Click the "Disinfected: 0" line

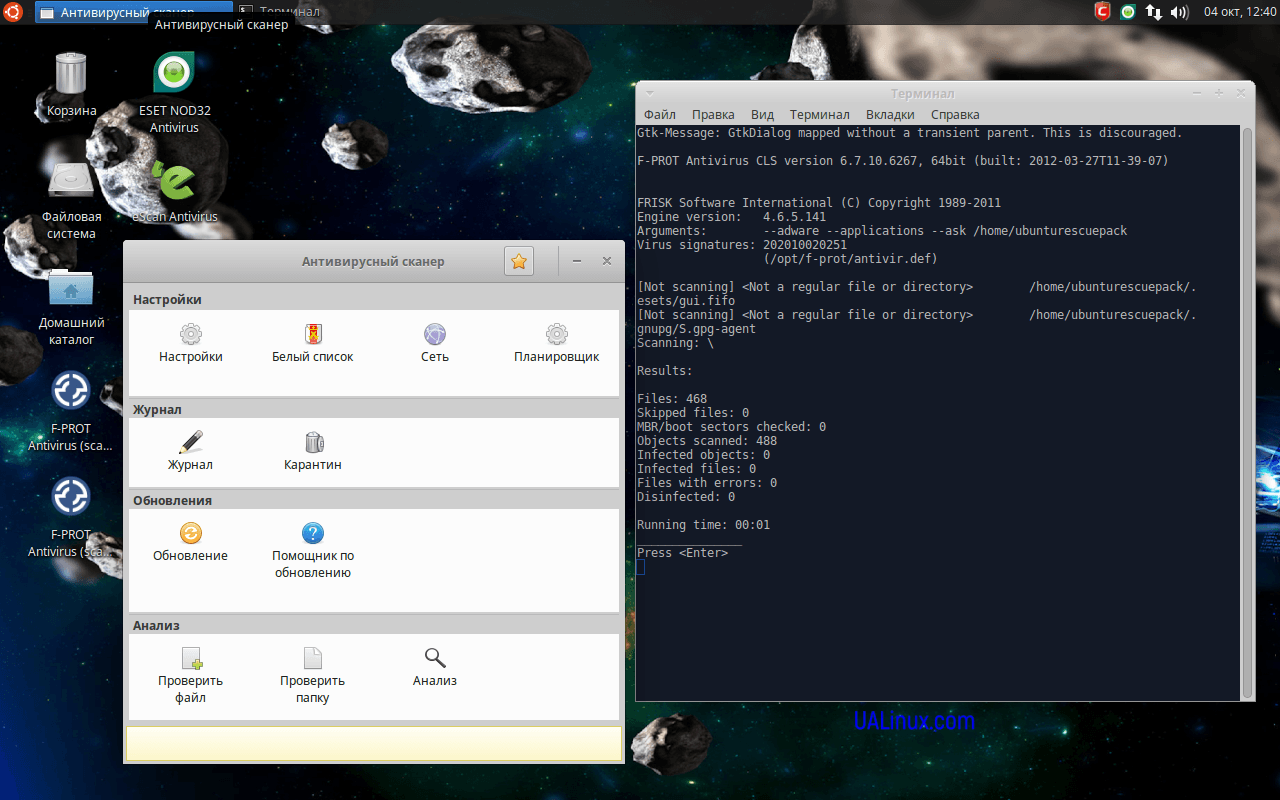(x=686, y=497)
